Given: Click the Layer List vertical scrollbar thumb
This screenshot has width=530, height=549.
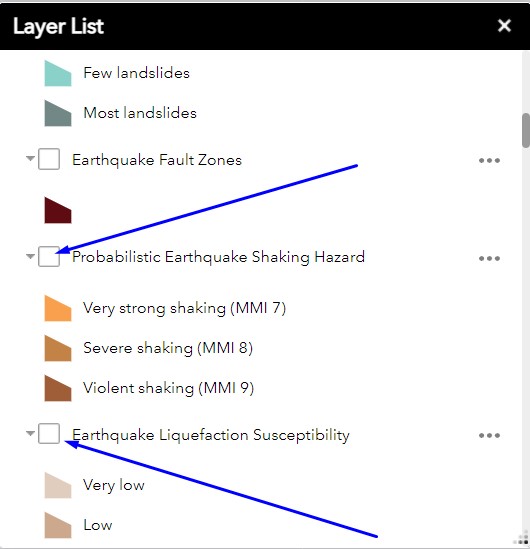Looking at the screenshot, I should tap(526, 131).
